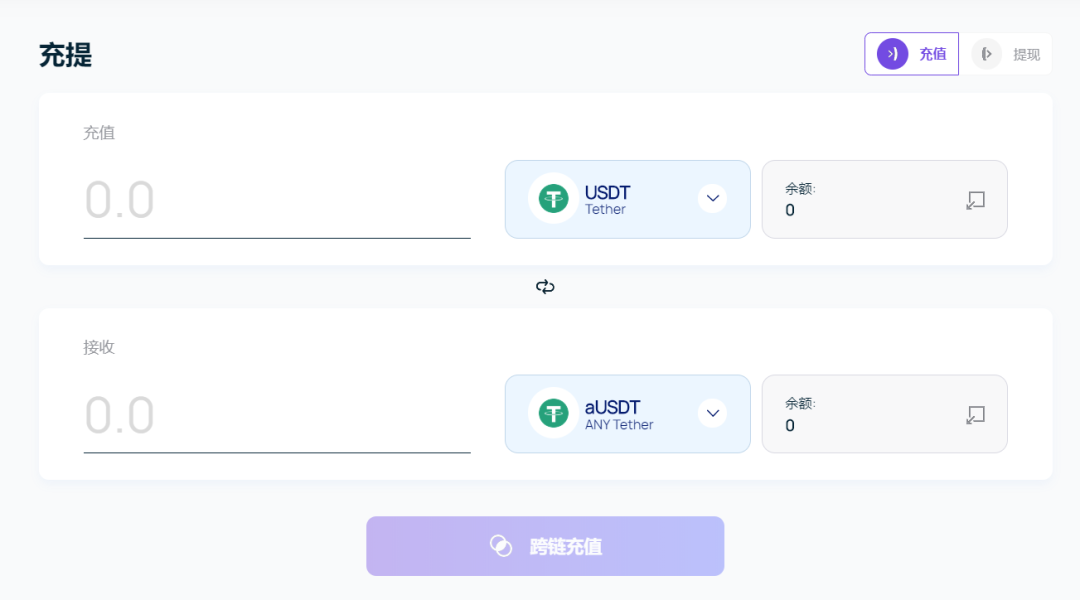Click the top 余额 balance value 0

pyautogui.click(x=790, y=211)
